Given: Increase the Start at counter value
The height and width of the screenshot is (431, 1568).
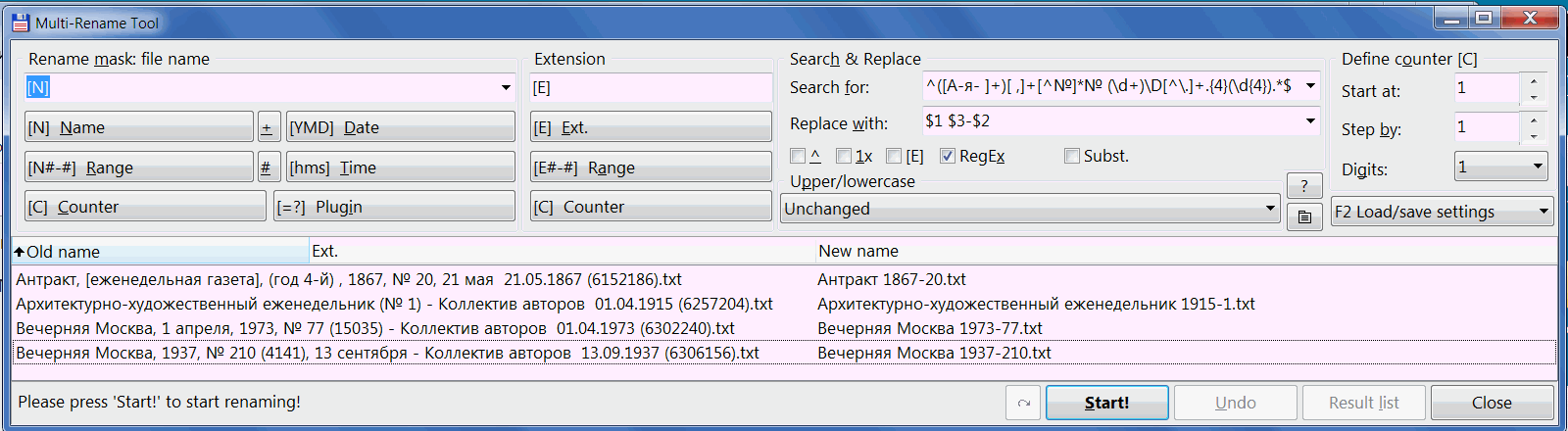Looking at the screenshot, I should [1534, 81].
